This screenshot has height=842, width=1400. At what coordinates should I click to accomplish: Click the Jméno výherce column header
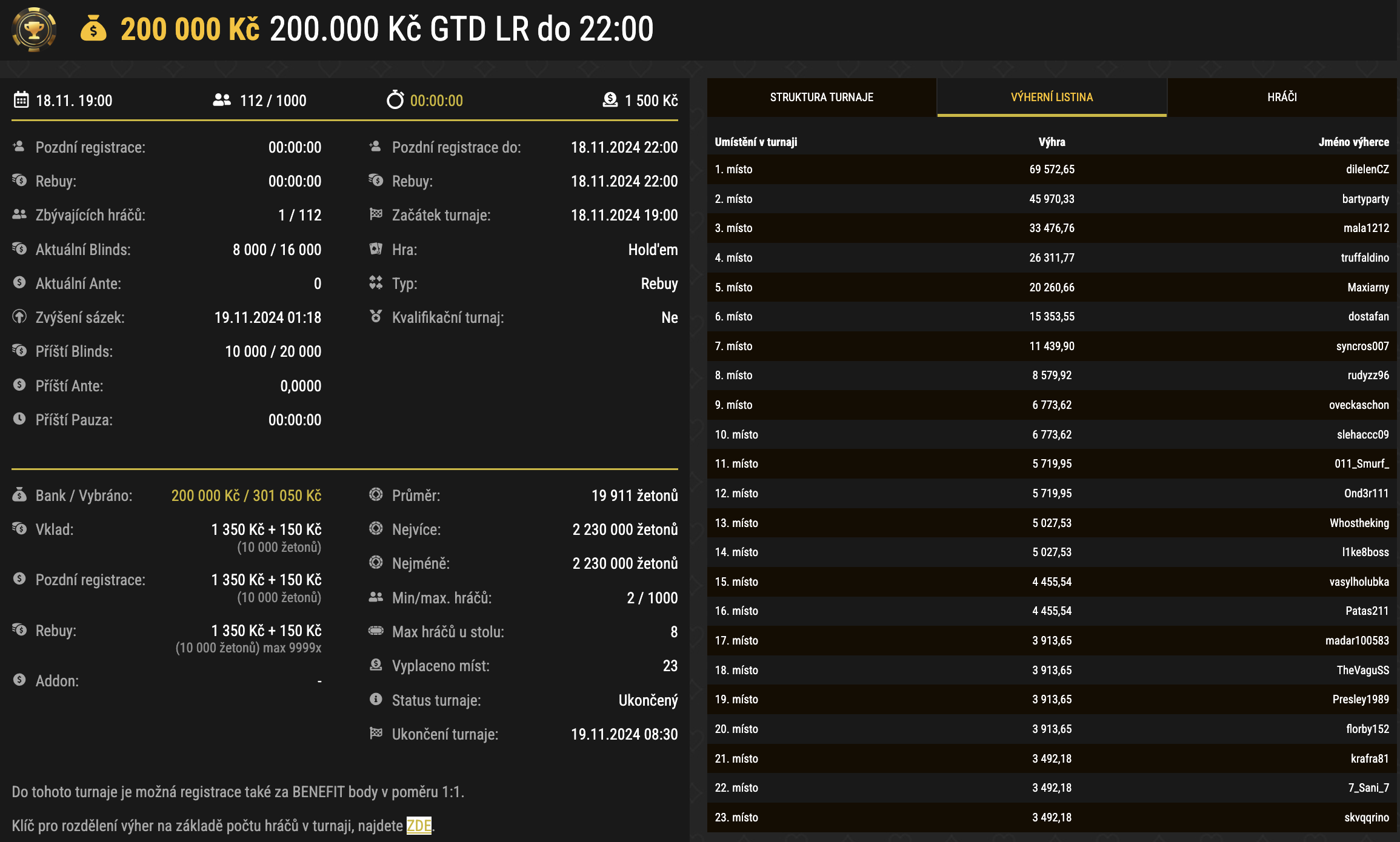[1353, 142]
